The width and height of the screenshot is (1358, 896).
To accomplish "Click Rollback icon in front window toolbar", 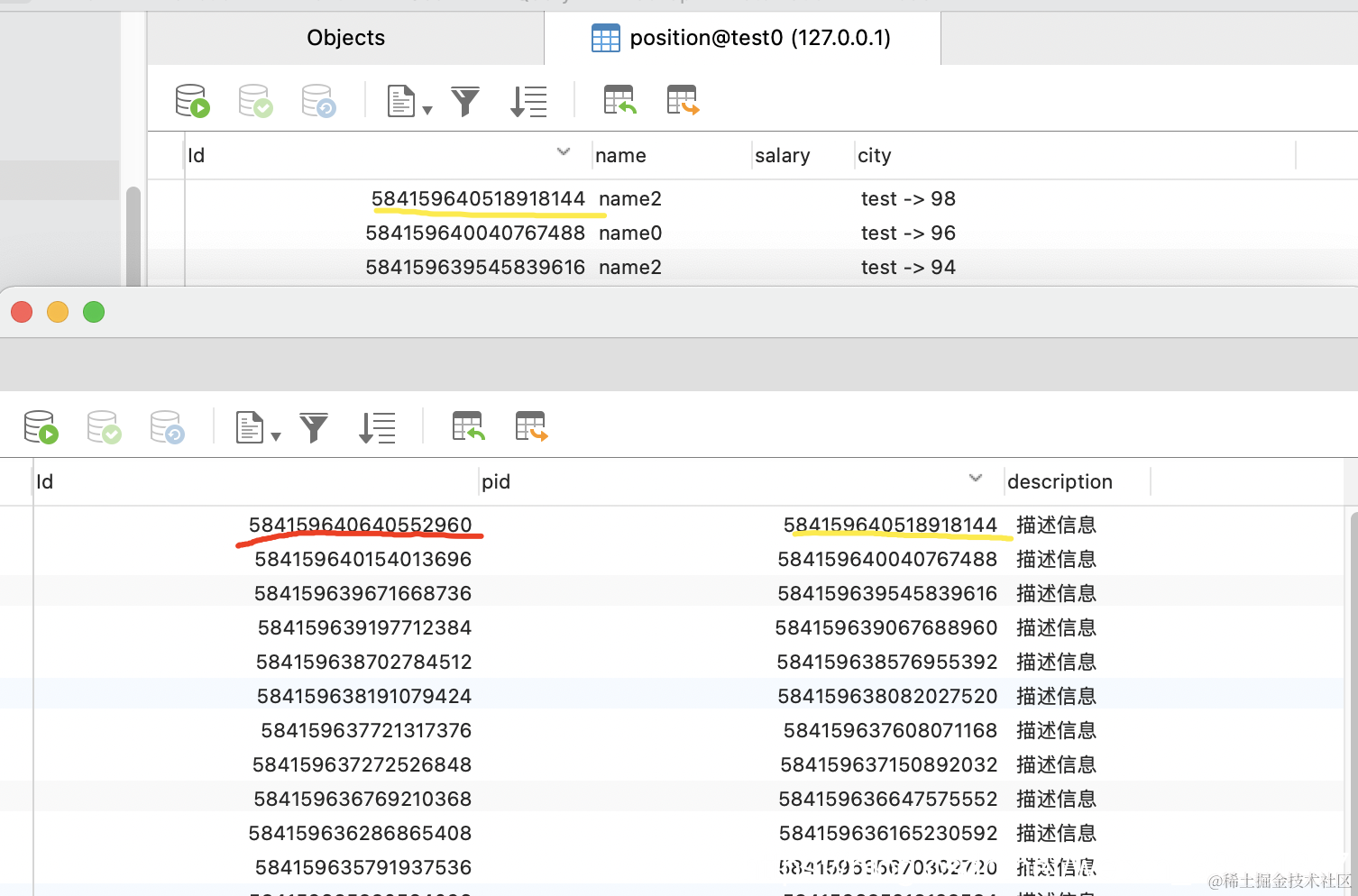I will click(167, 427).
